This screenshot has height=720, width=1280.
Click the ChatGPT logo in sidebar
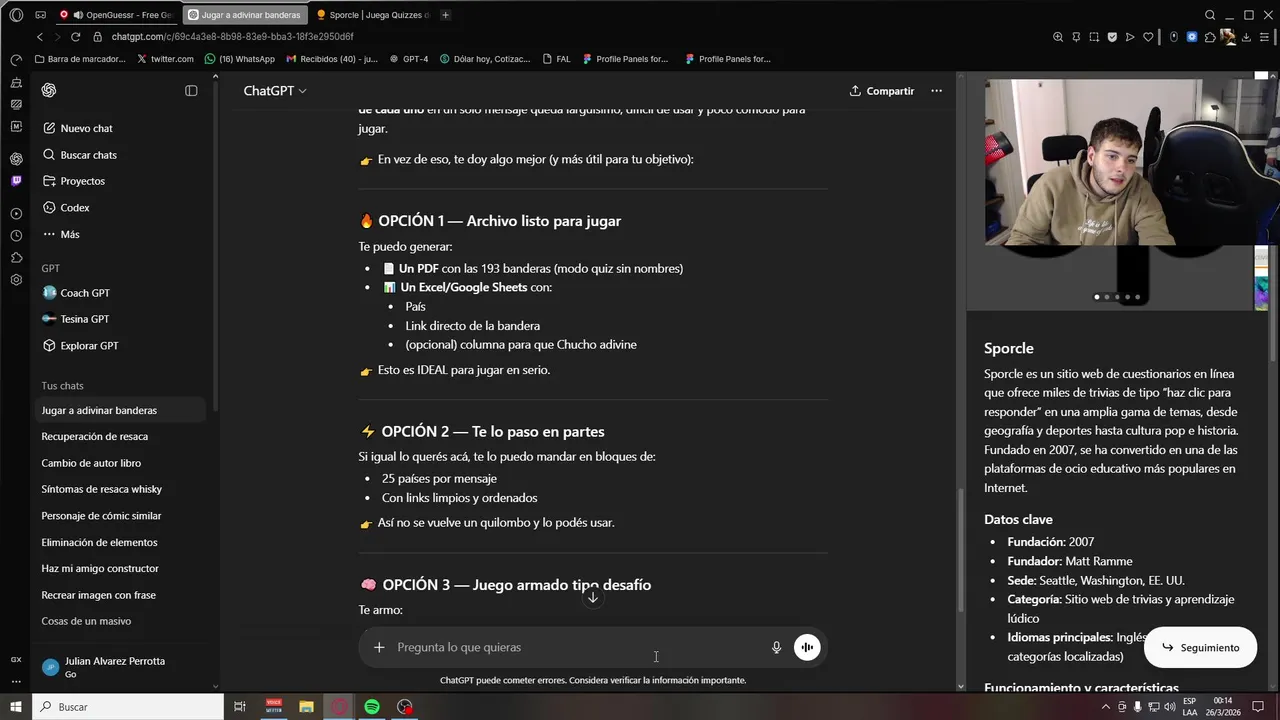(x=49, y=90)
